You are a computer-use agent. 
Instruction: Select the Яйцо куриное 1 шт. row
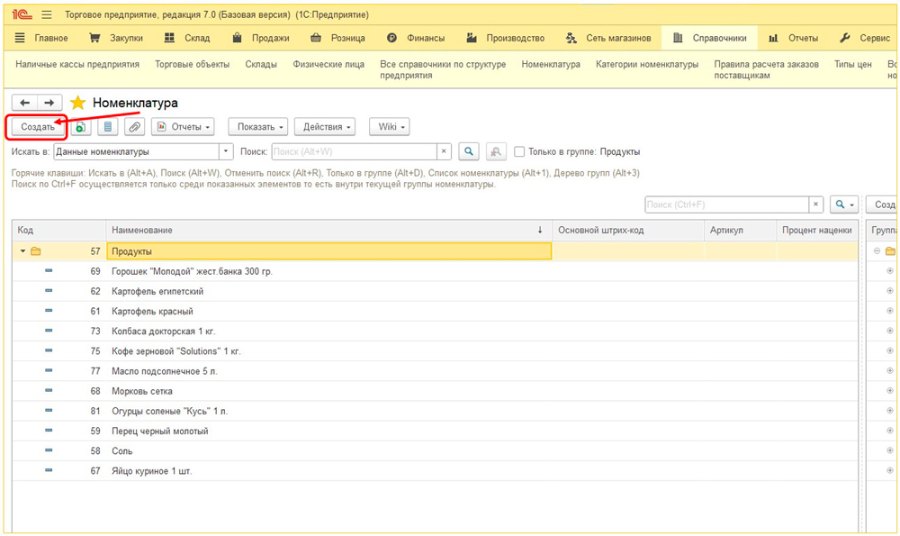[x=435, y=471]
